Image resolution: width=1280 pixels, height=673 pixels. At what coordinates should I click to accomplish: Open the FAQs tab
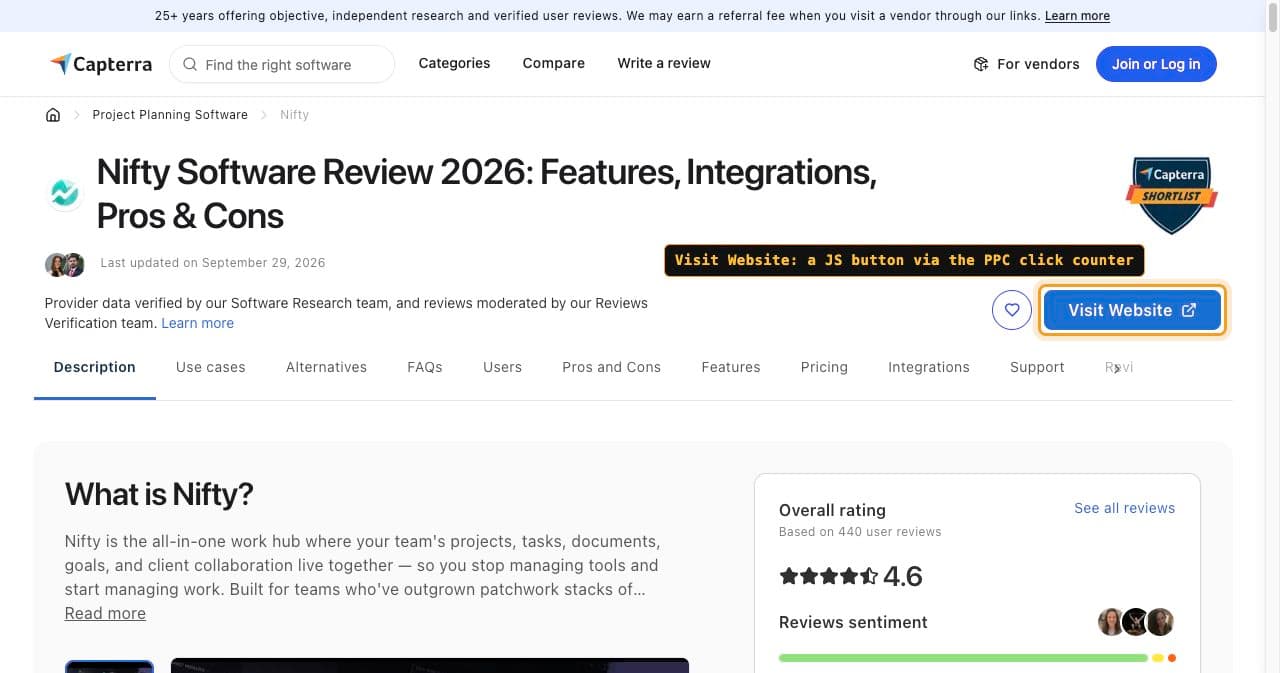pyautogui.click(x=425, y=367)
